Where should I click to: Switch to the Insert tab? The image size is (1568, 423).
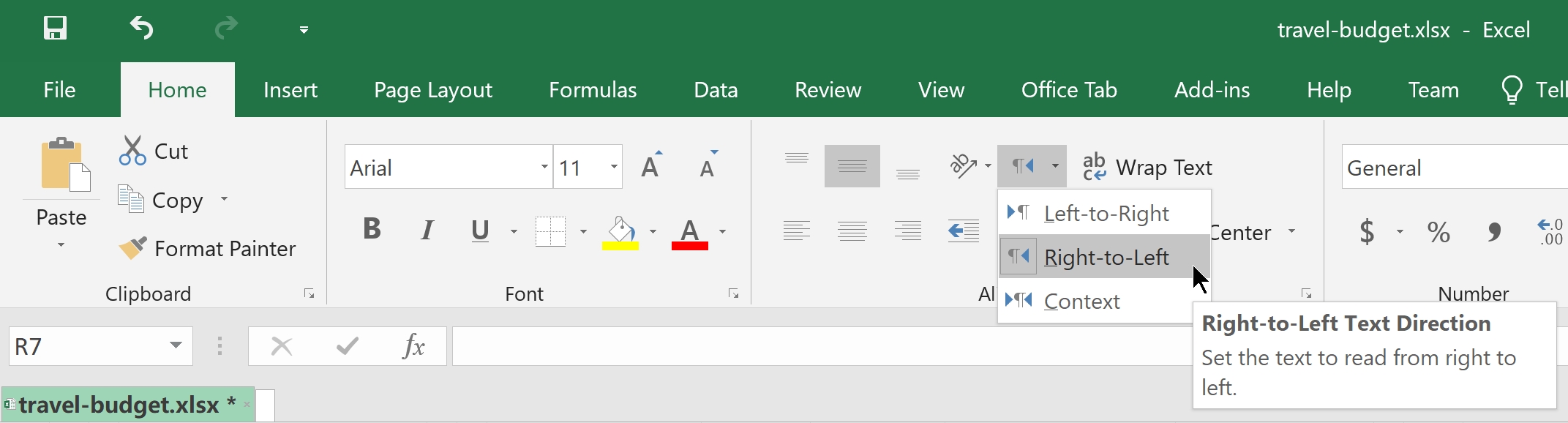coord(290,90)
